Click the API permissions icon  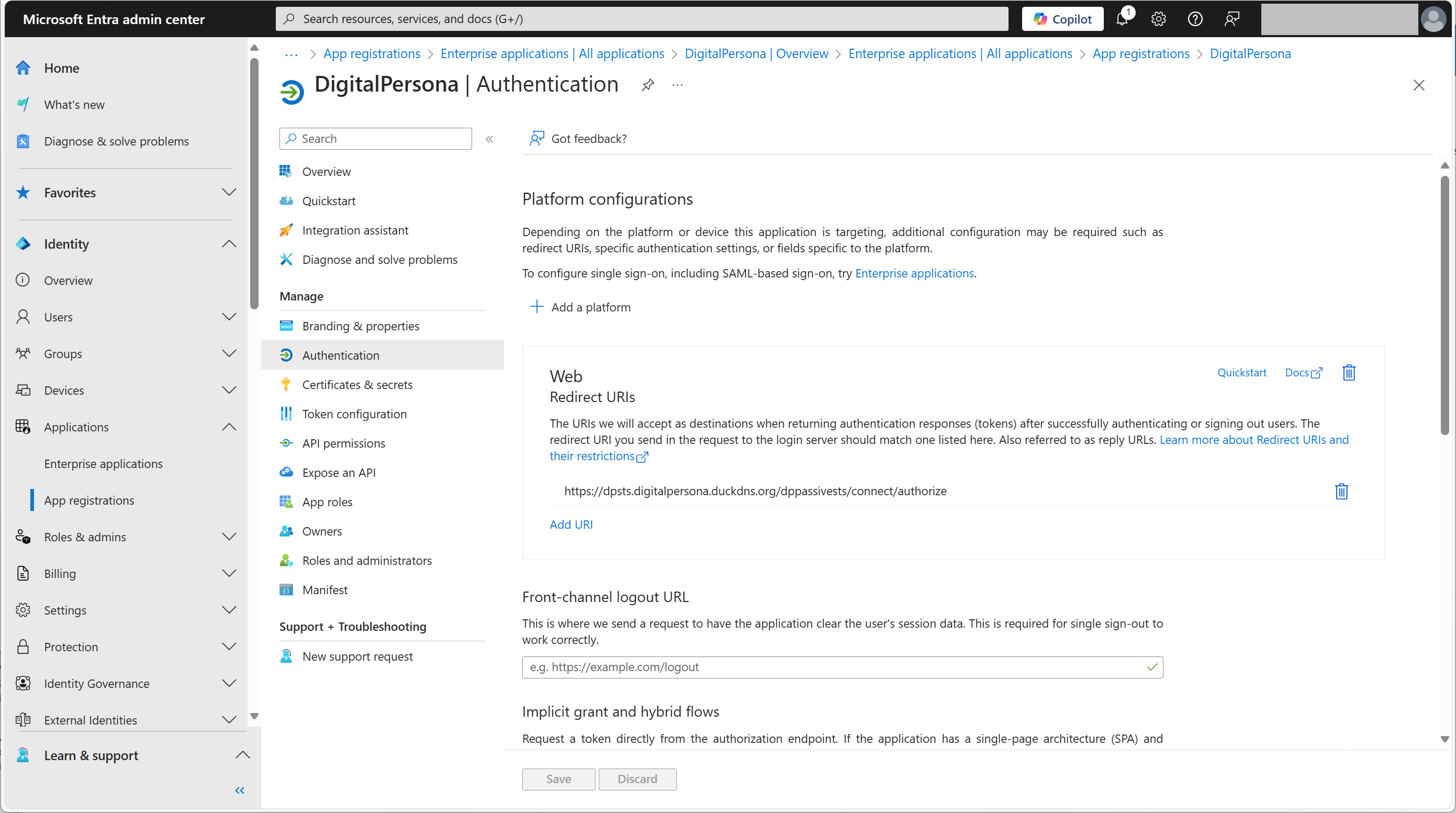pos(286,443)
